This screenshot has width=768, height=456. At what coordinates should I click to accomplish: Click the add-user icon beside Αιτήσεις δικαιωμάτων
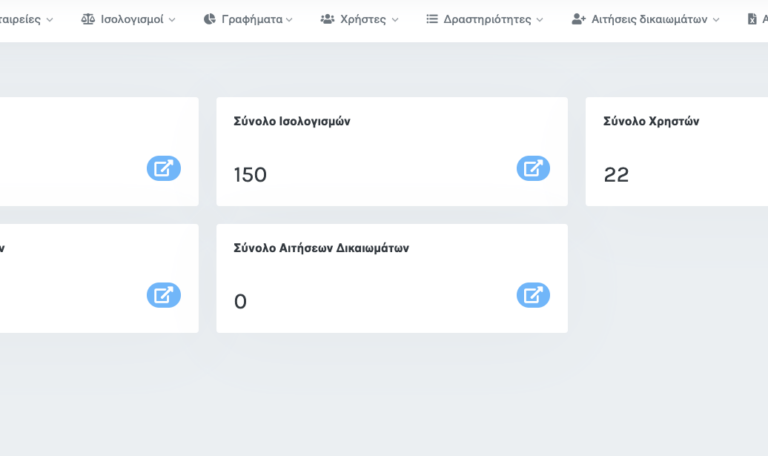pos(578,19)
